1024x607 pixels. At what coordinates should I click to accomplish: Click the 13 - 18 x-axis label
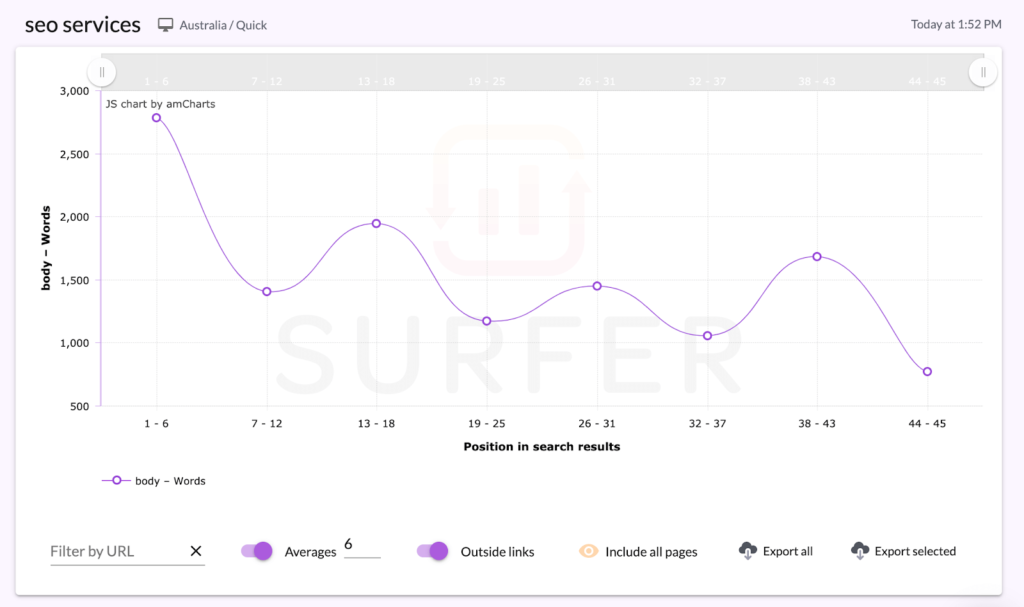click(376, 423)
